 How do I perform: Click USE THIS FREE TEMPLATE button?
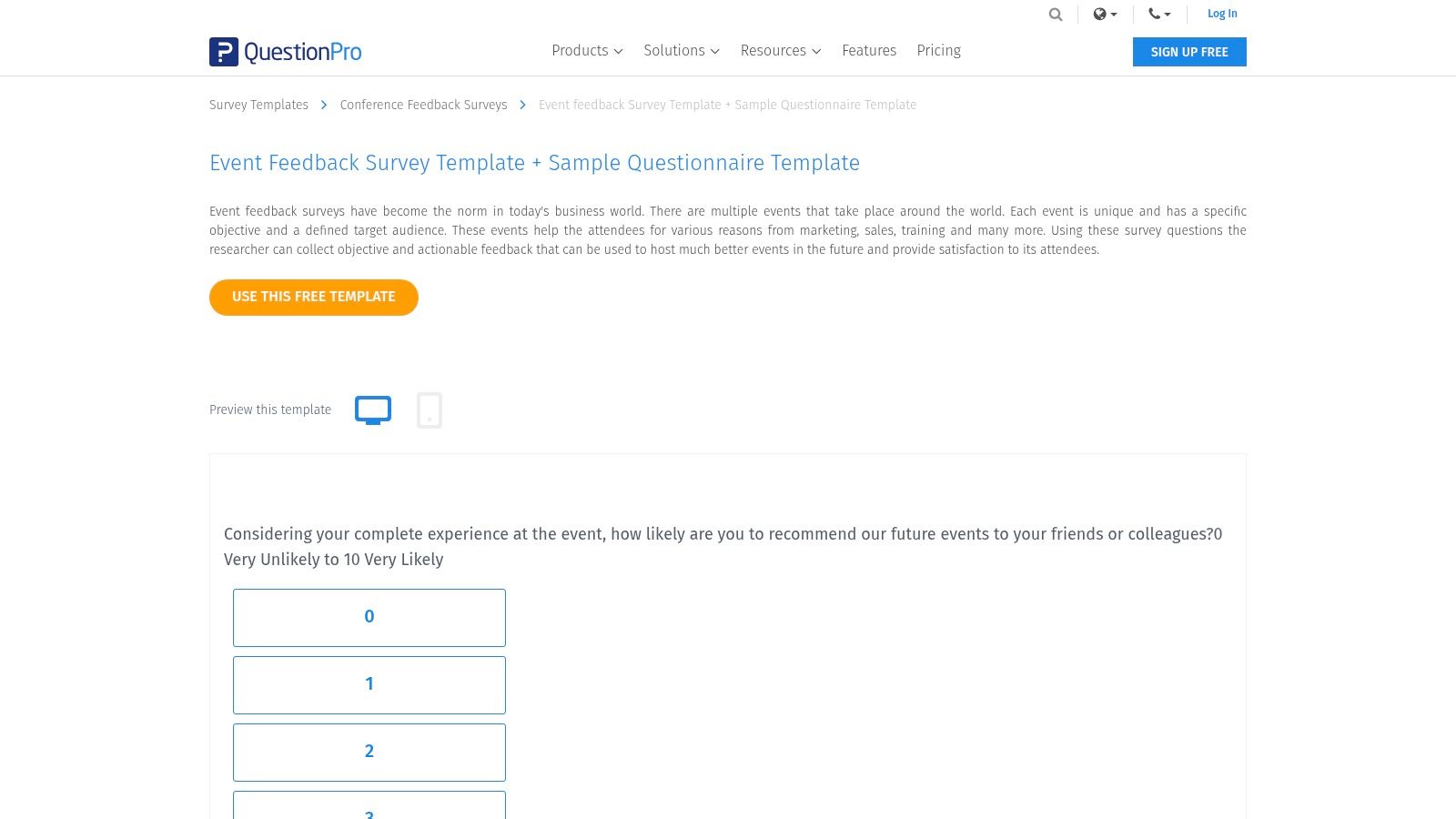pyautogui.click(x=313, y=297)
